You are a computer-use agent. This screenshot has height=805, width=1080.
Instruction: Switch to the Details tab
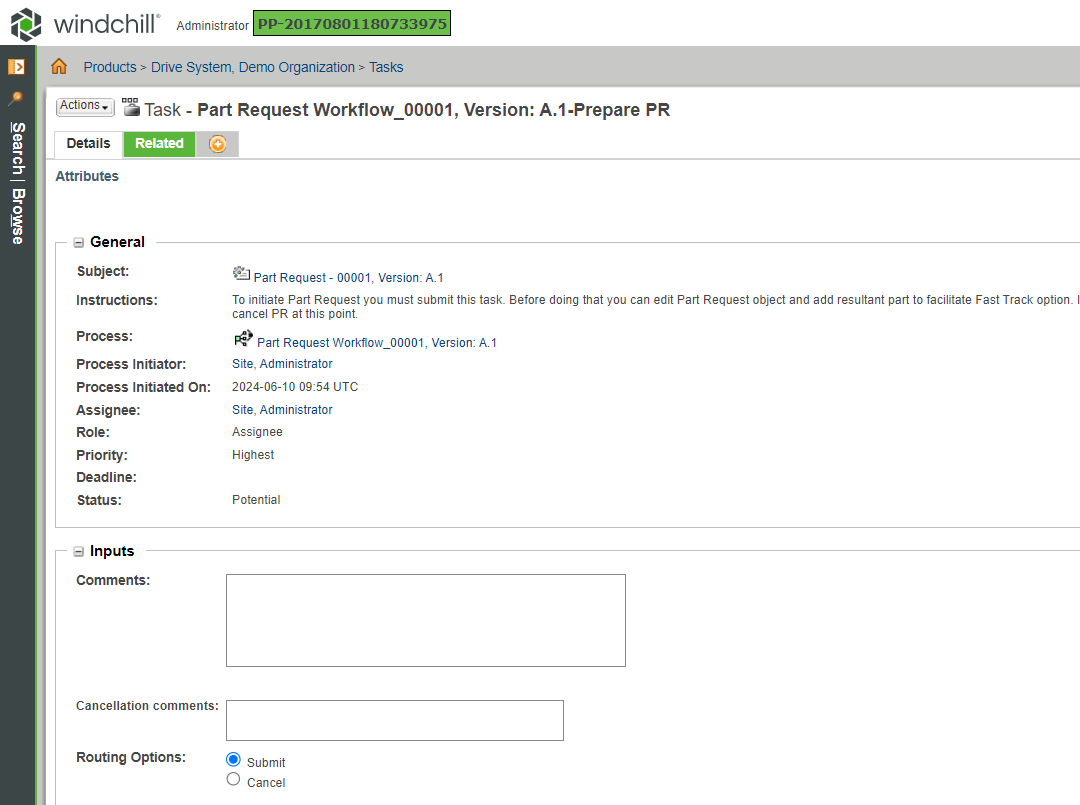click(88, 143)
